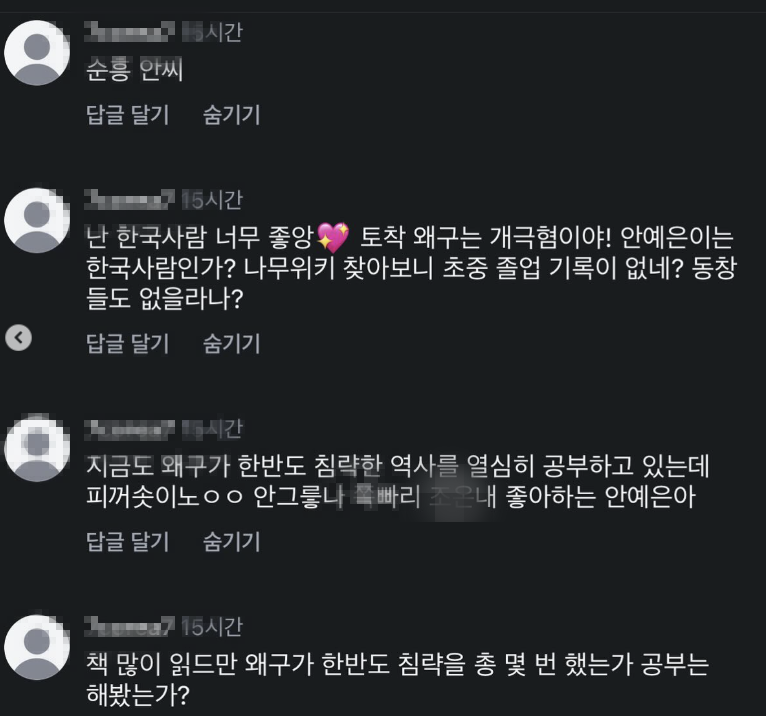Click 숨기기 under 순흥 안씨 comment
This screenshot has width=766, height=716.
pyautogui.click(x=232, y=115)
